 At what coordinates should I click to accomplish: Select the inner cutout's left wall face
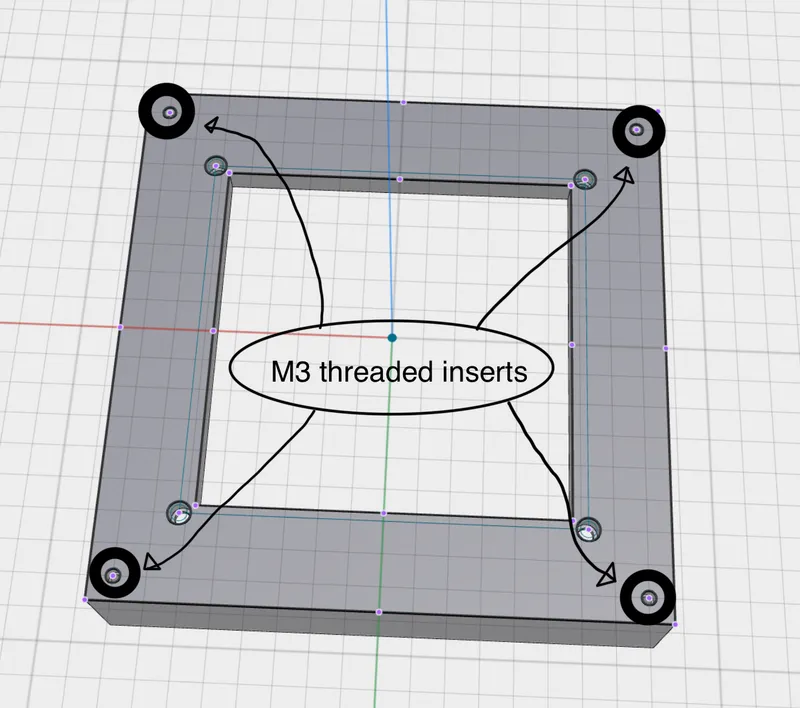(x=214, y=340)
